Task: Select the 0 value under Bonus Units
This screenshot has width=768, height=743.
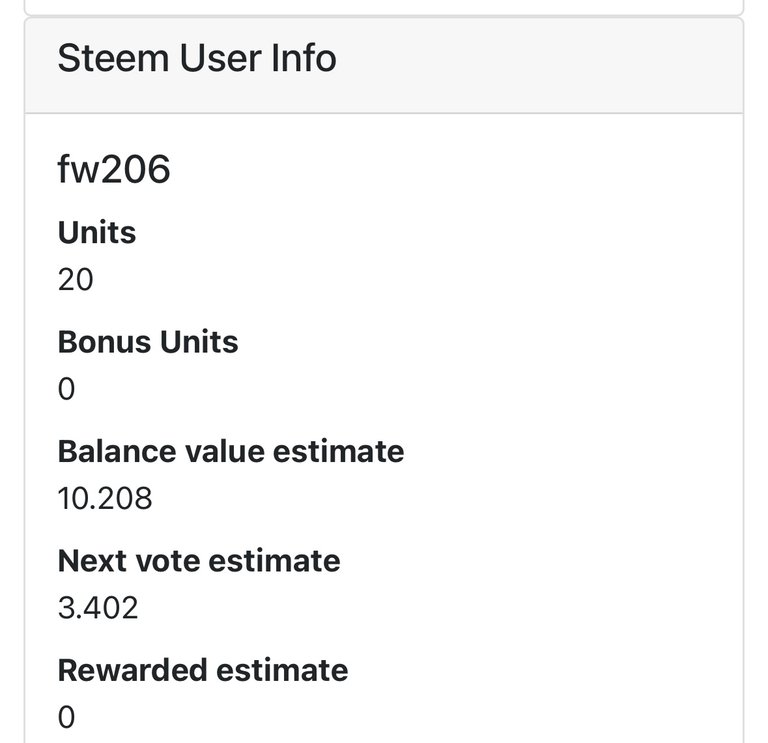Action: (67, 388)
